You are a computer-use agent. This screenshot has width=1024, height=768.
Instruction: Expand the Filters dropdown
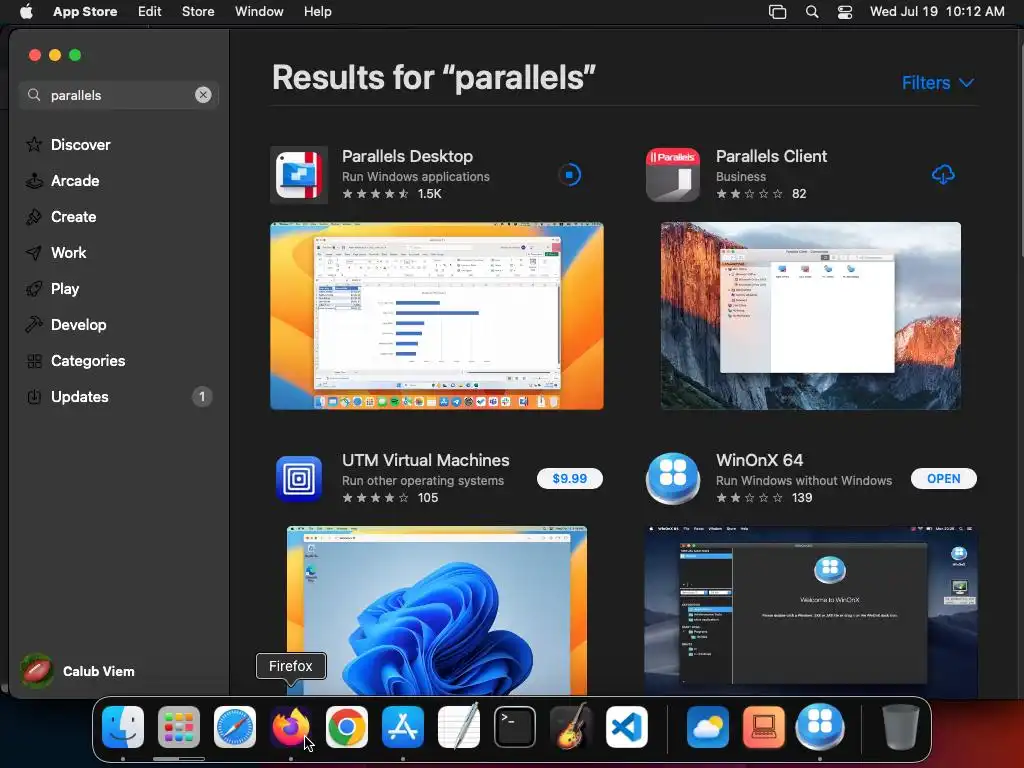[938, 83]
